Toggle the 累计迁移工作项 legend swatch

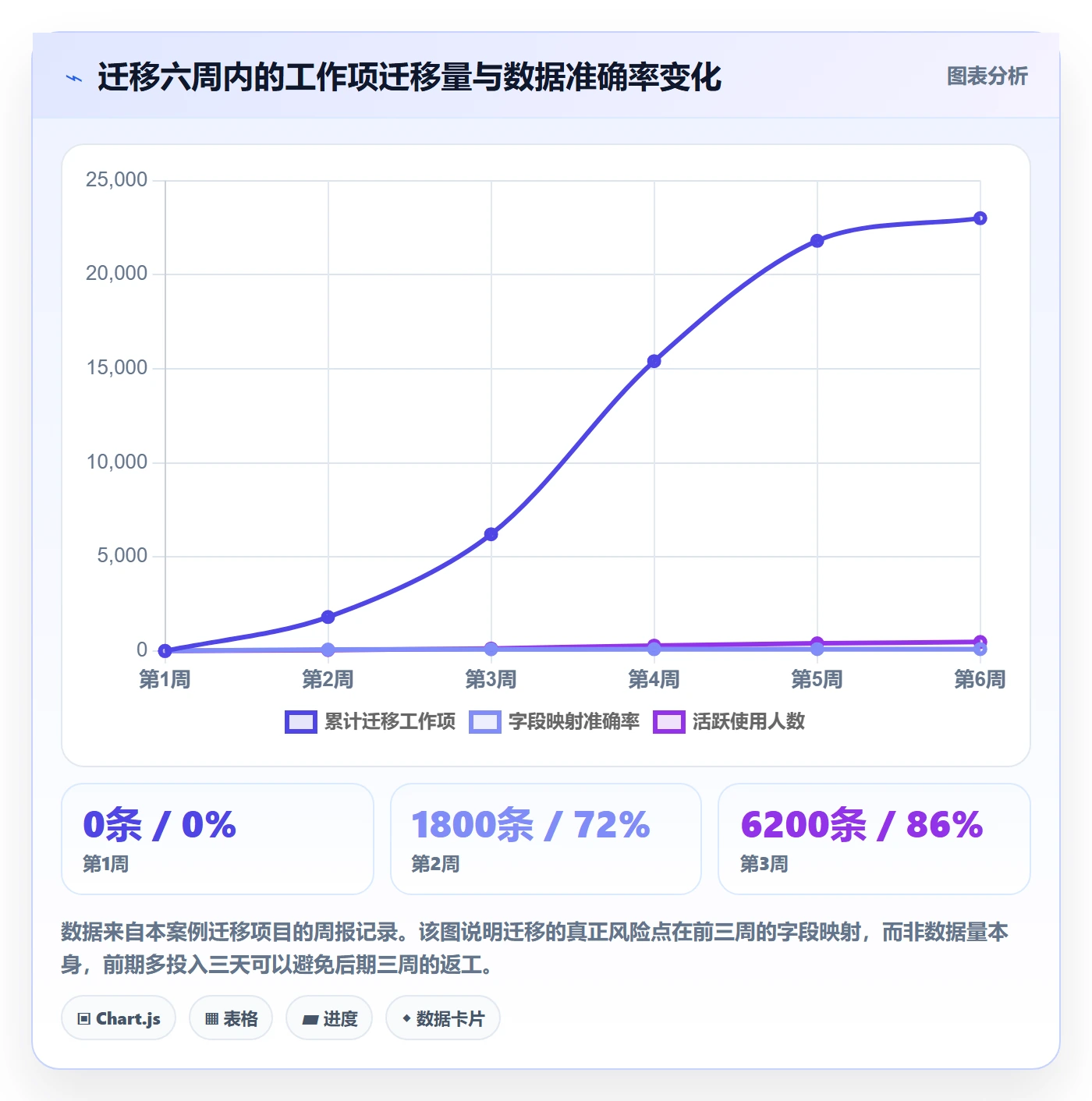[x=301, y=722]
